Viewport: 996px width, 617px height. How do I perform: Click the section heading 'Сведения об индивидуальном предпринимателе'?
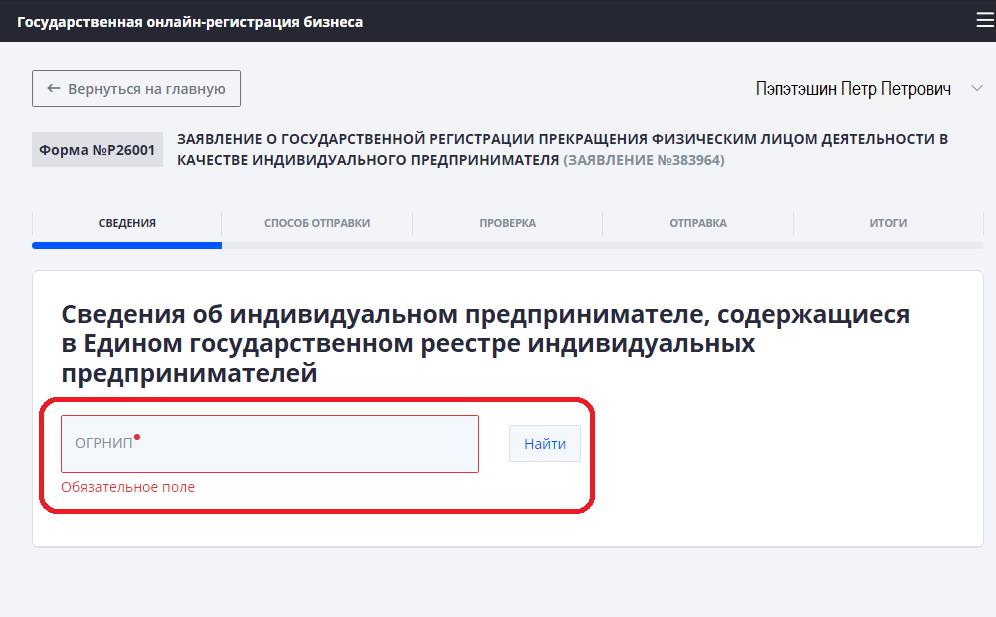(x=485, y=344)
